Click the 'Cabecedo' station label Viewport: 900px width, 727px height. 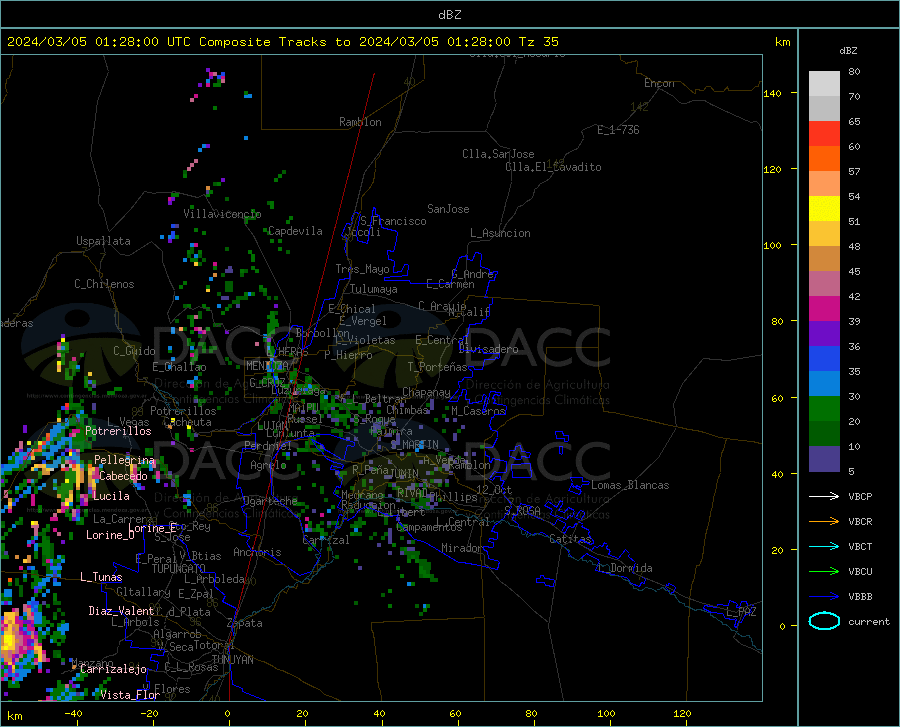coord(123,476)
